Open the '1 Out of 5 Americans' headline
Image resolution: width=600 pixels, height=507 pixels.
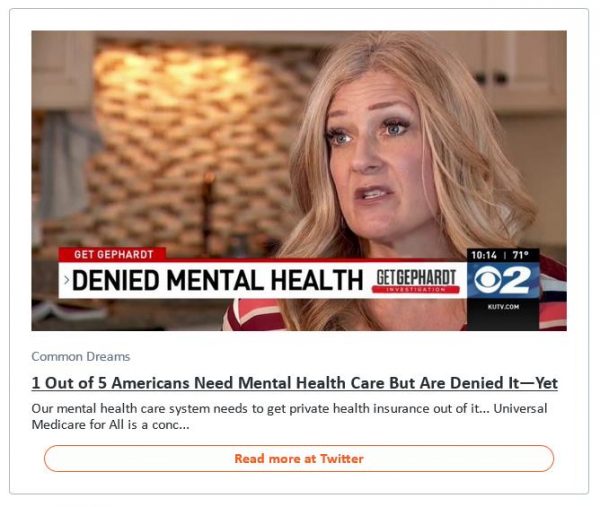295,383
